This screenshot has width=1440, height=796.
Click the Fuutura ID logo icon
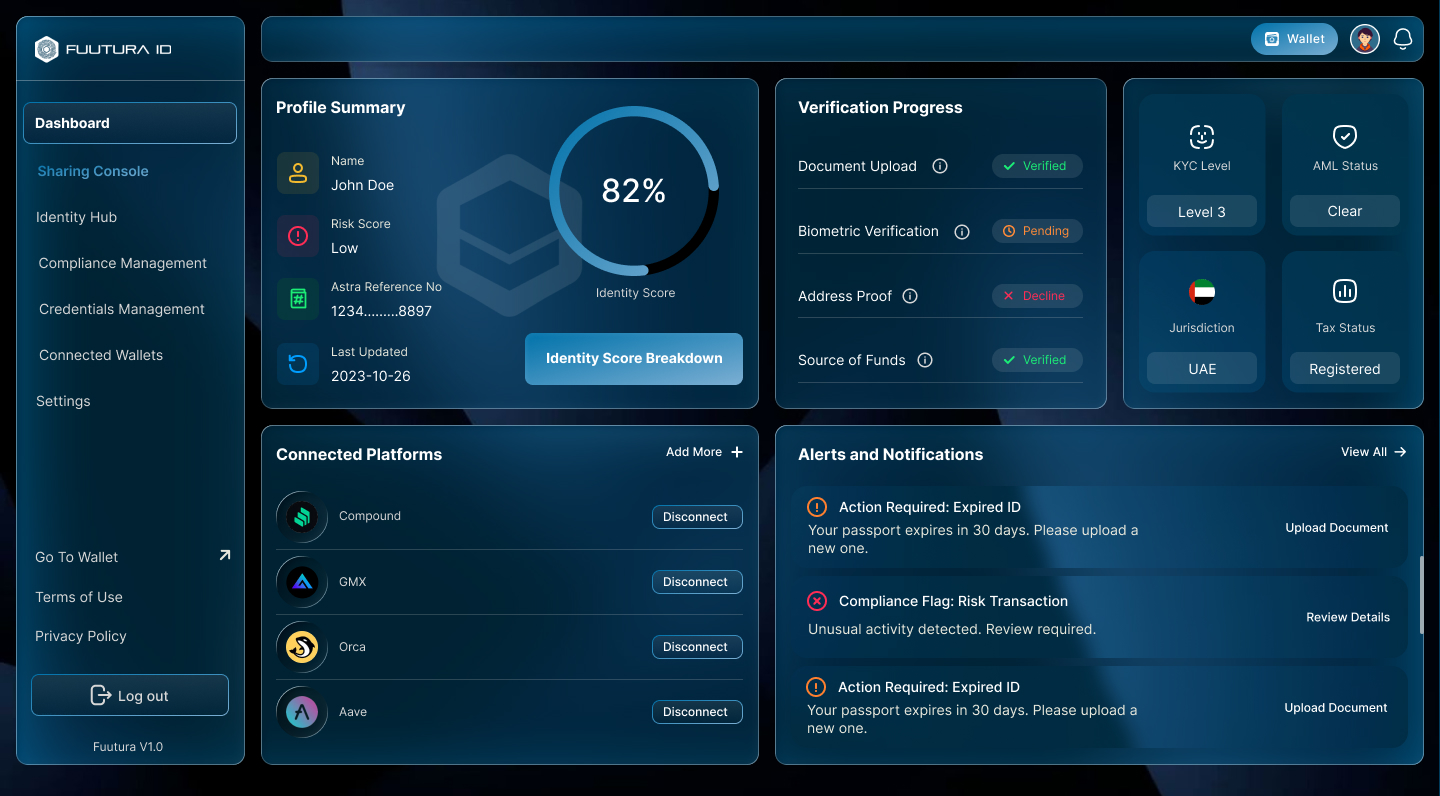[x=47, y=49]
